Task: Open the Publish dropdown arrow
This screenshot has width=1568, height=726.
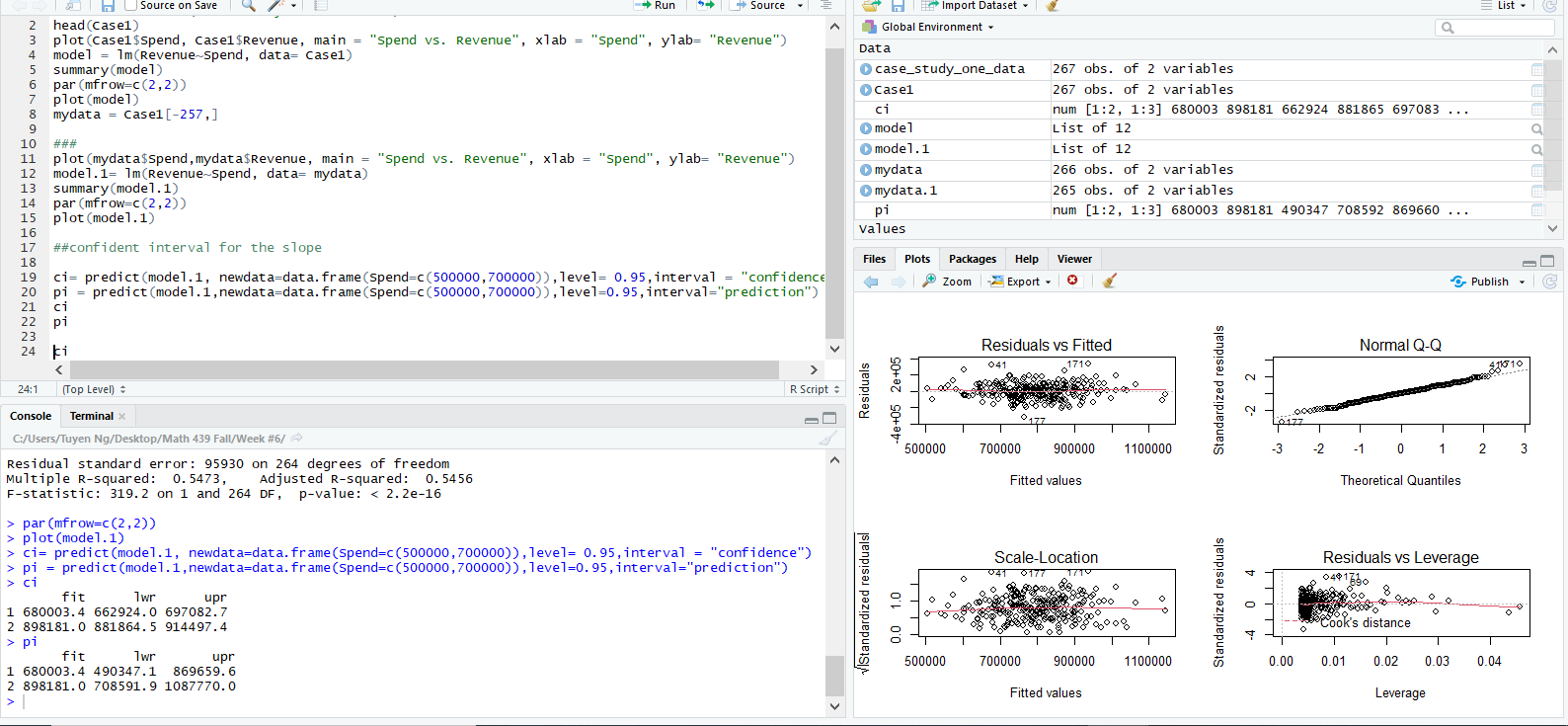Action: pos(1522,282)
